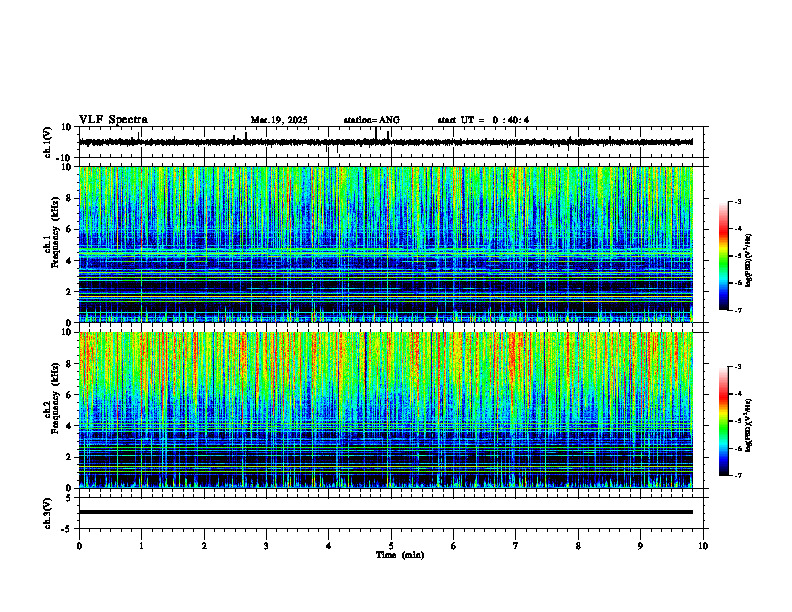Viewport: 792px width, 612px height.
Task: Click the "8" tick on ch.1 frequency axis
Action: [71, 198]
